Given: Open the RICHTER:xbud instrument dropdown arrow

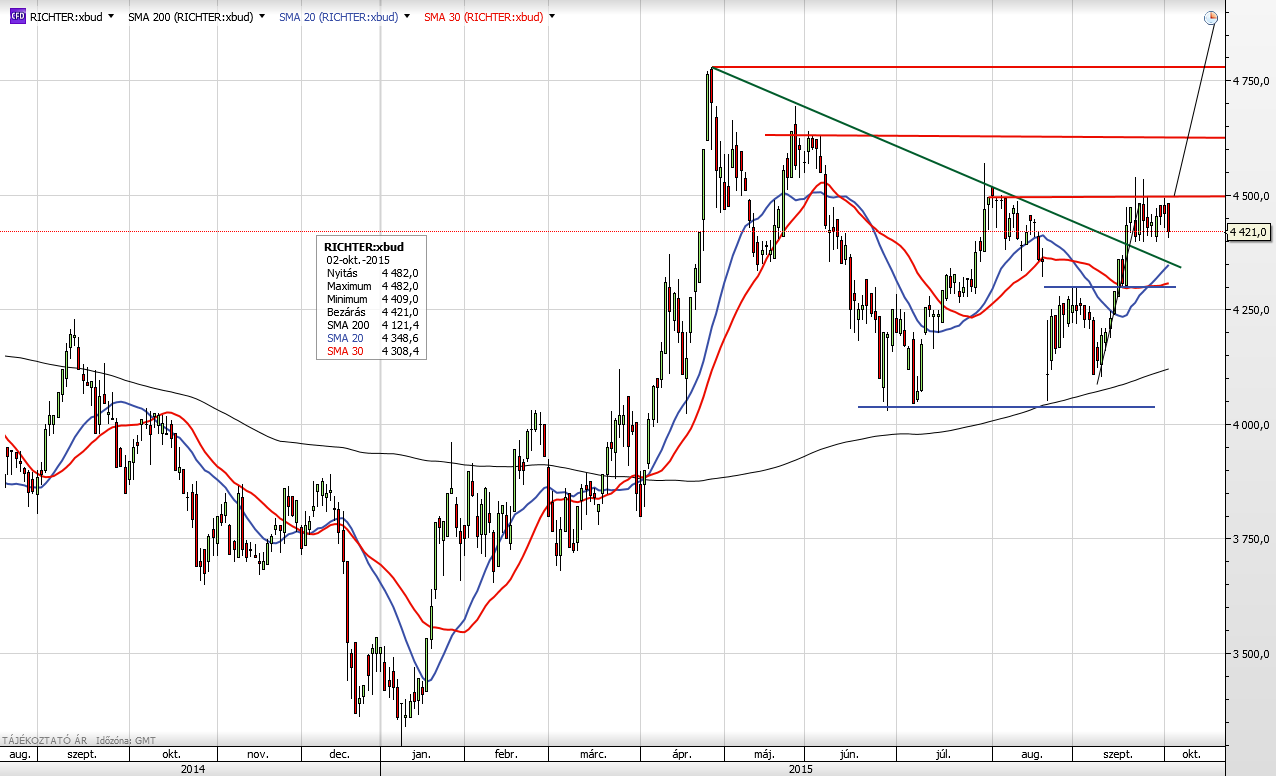Looking at the screenshot, I should point(110,17).
